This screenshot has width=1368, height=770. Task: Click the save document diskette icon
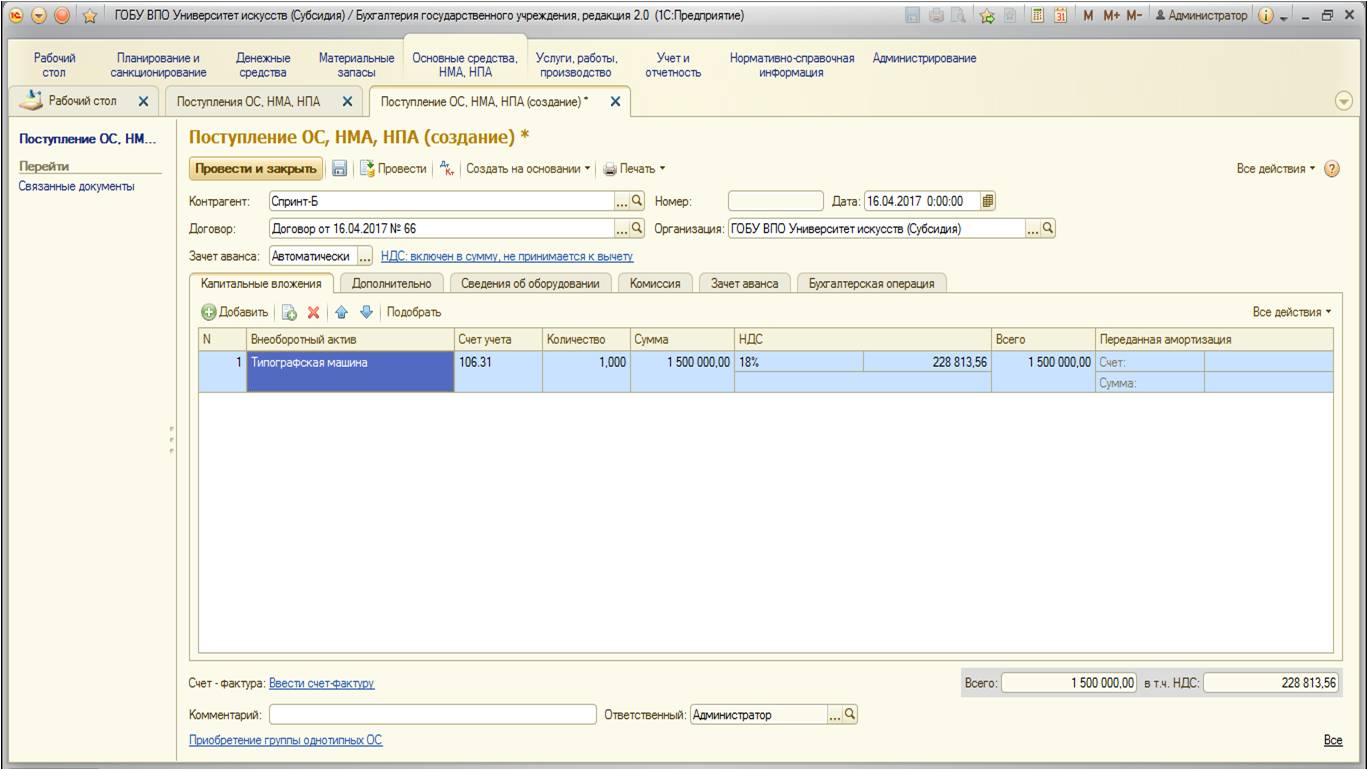(x=340, y=169)
